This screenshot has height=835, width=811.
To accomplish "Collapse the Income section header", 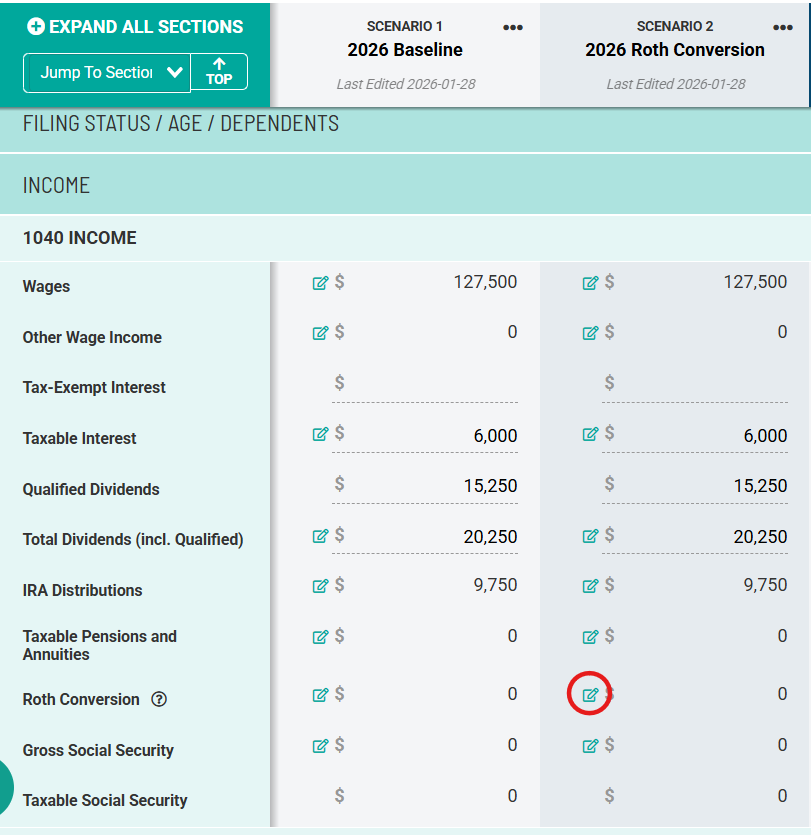I will (x=405, y=185).
